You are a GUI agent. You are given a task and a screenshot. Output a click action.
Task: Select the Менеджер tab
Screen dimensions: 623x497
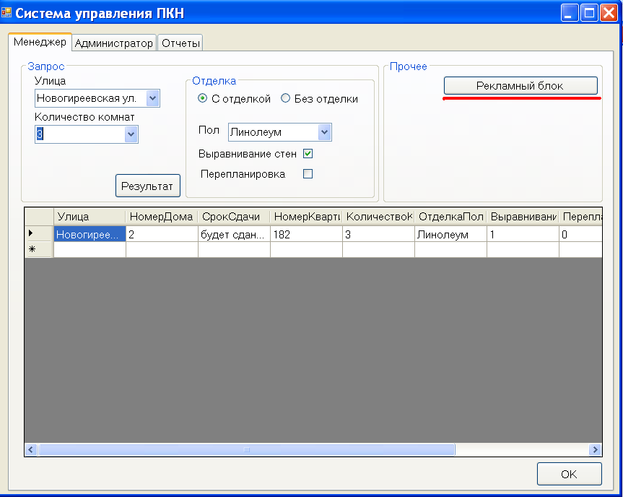[40, 42]
